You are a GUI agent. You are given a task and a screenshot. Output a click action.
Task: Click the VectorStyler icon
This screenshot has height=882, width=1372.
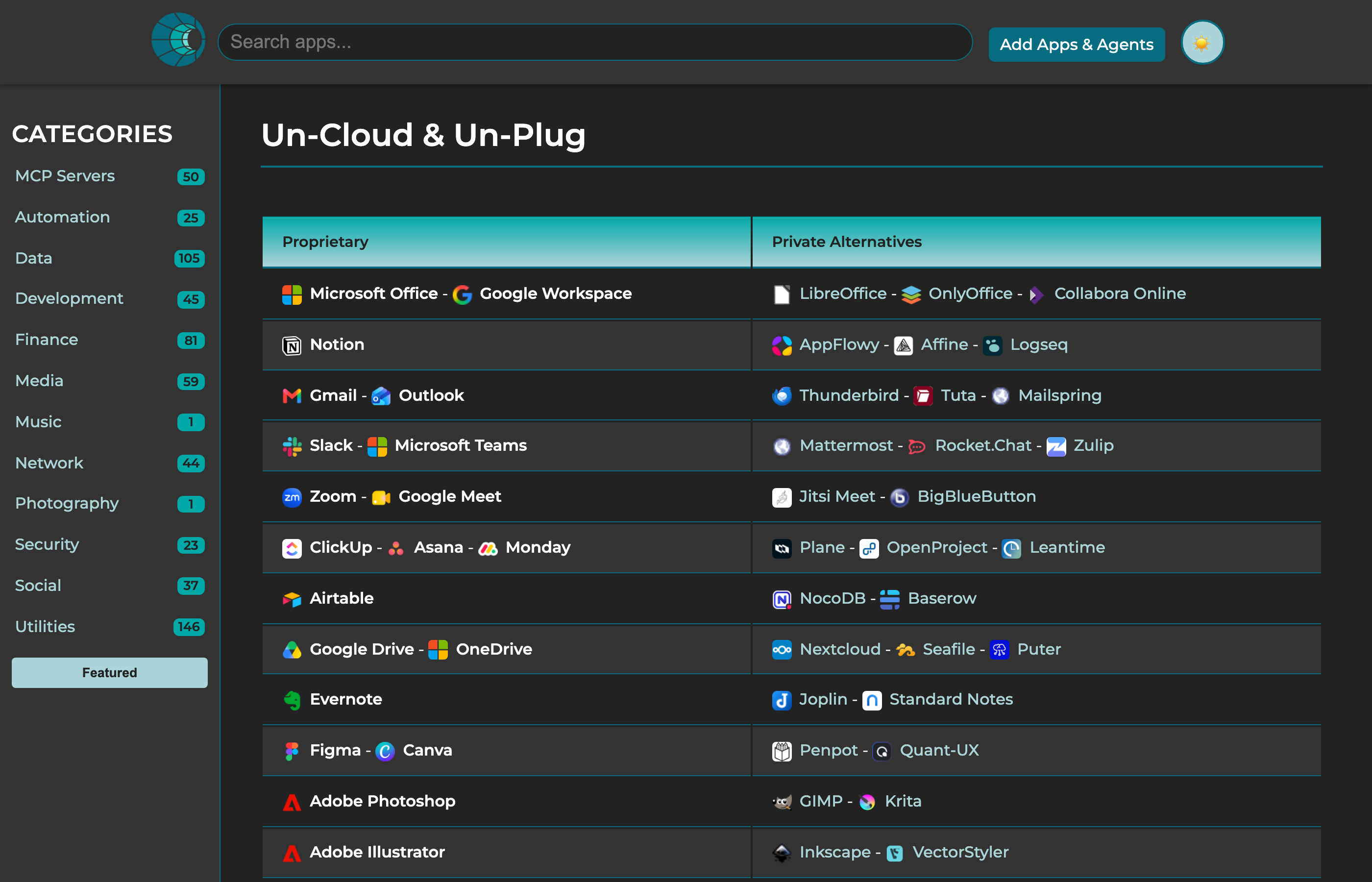pyautogui.click(x=895, y=853)
